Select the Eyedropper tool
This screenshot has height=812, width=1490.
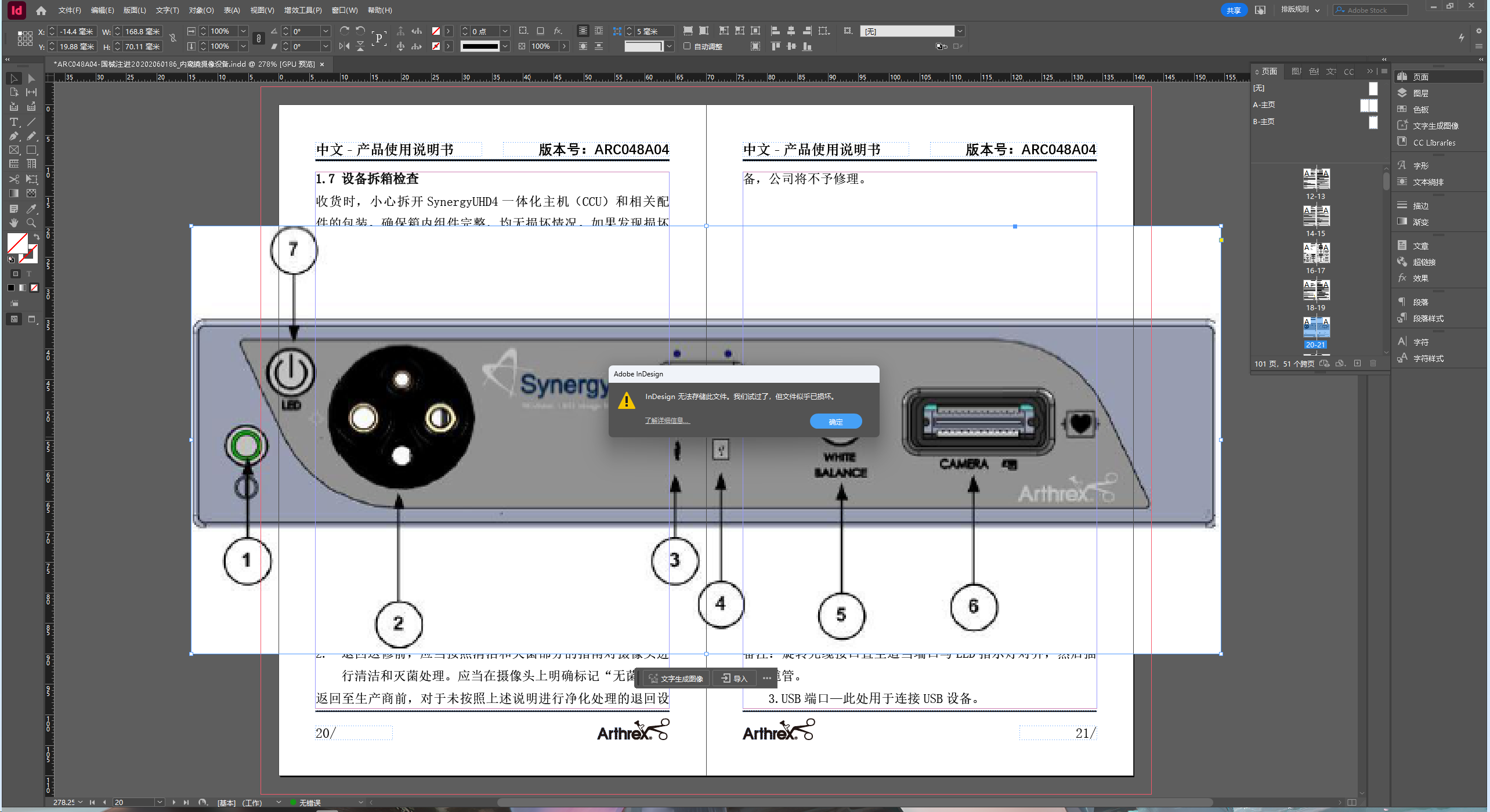[x=31, y=208]
